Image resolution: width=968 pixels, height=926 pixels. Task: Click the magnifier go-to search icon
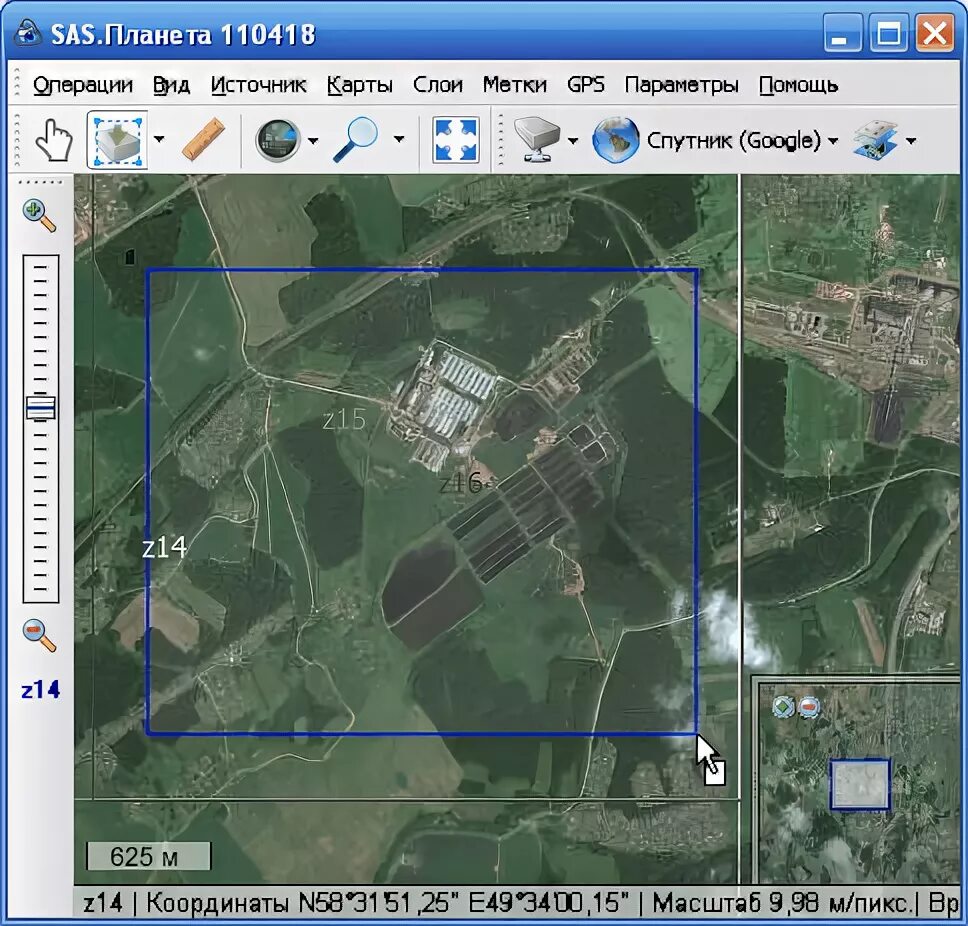[356, 140]
